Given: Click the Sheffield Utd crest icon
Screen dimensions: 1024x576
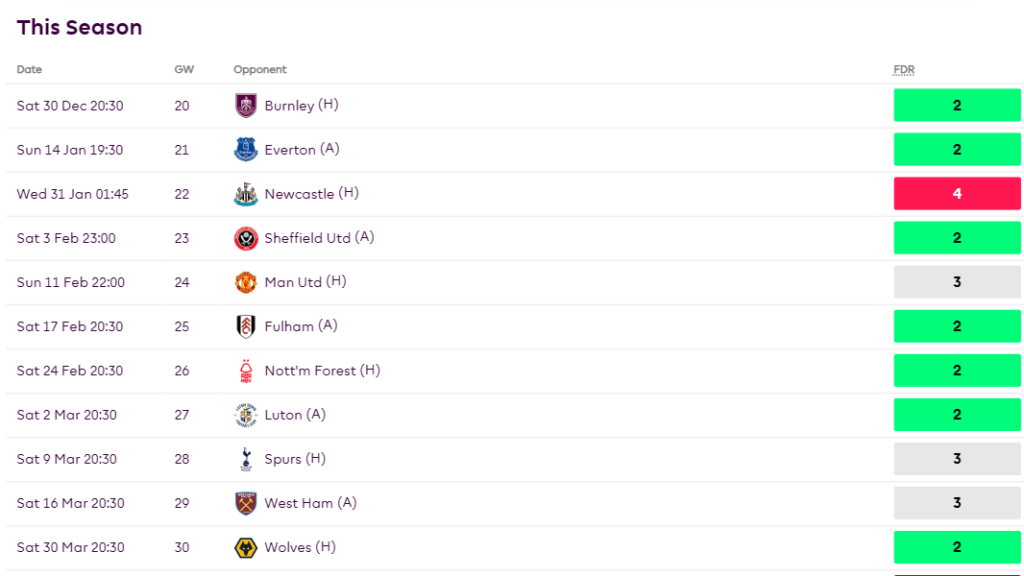Looking at the screenshot, I should click(x=245, y=238).
